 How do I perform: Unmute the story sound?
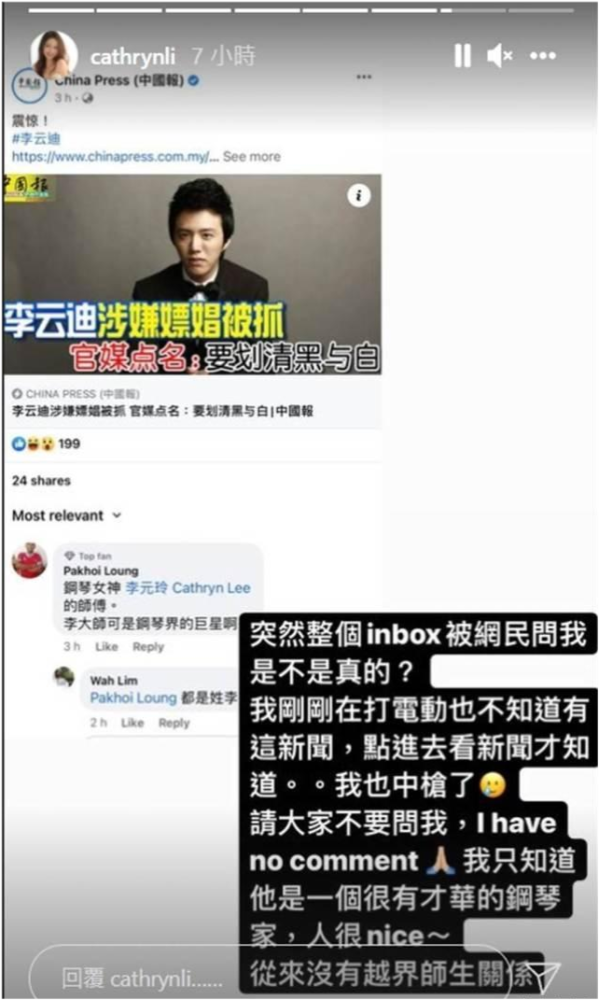pos(499,56)
